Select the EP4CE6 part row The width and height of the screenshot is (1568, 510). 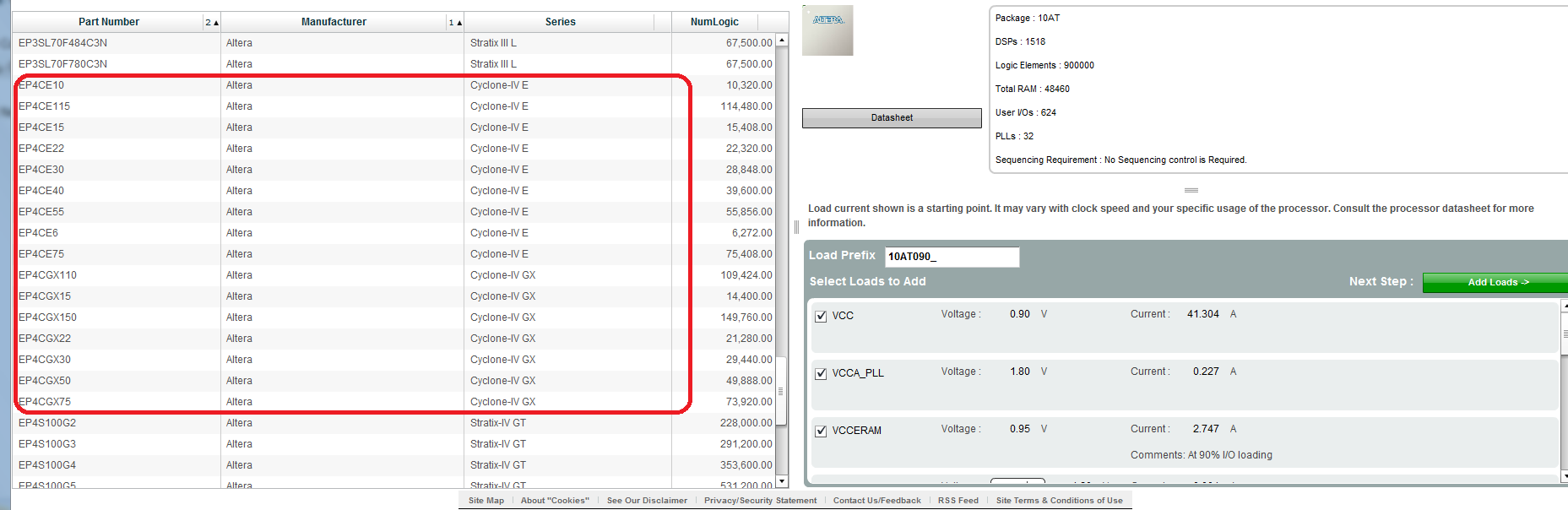point(394,233)
